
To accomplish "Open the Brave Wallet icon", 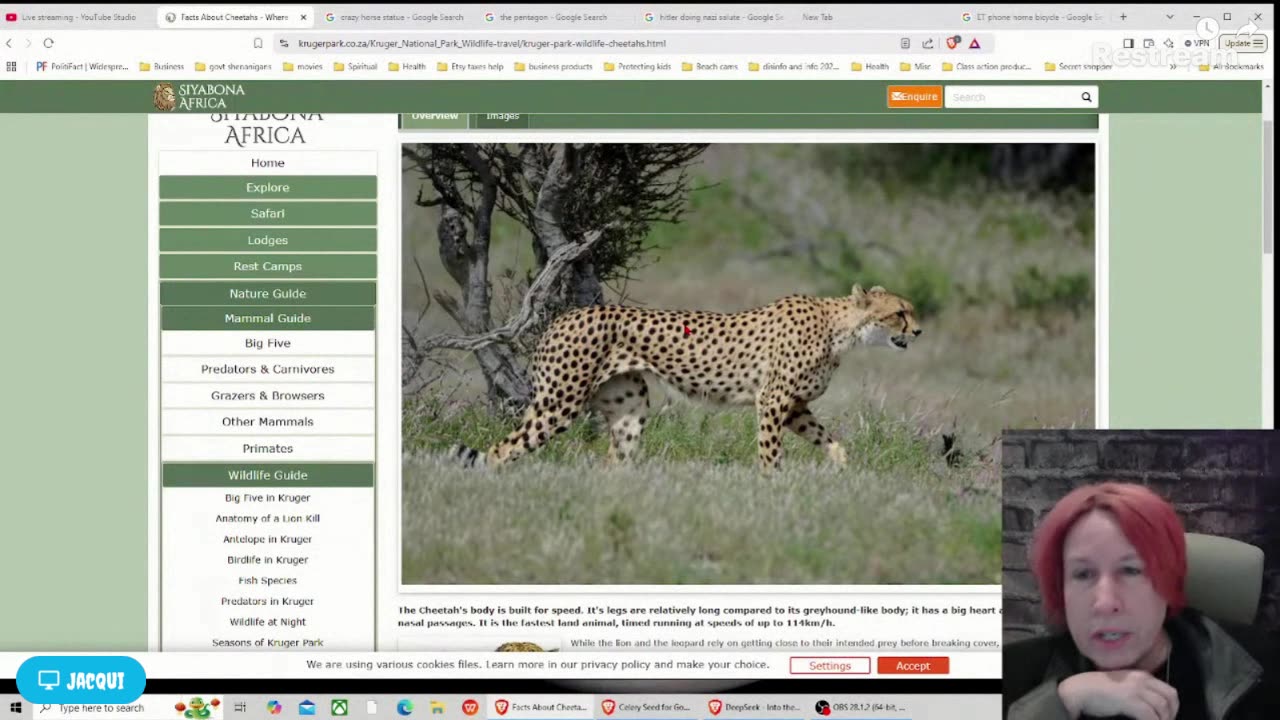I will [1149, 43].
